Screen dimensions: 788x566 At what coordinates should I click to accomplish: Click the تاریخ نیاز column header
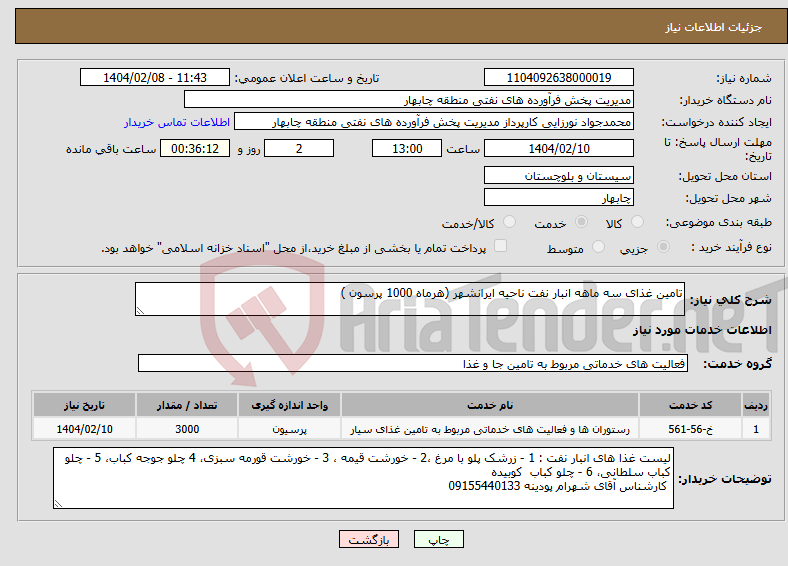coord(84,405)
